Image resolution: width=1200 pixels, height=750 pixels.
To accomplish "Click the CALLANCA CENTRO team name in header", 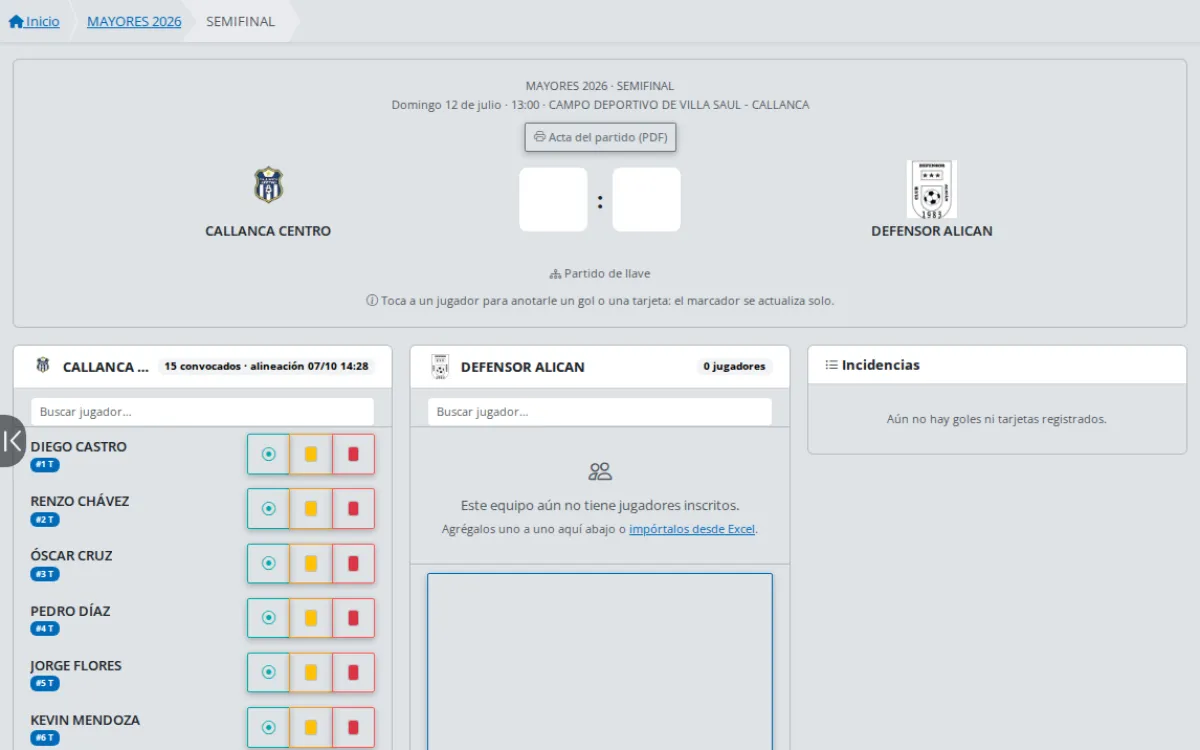I will tap(268, 231).
